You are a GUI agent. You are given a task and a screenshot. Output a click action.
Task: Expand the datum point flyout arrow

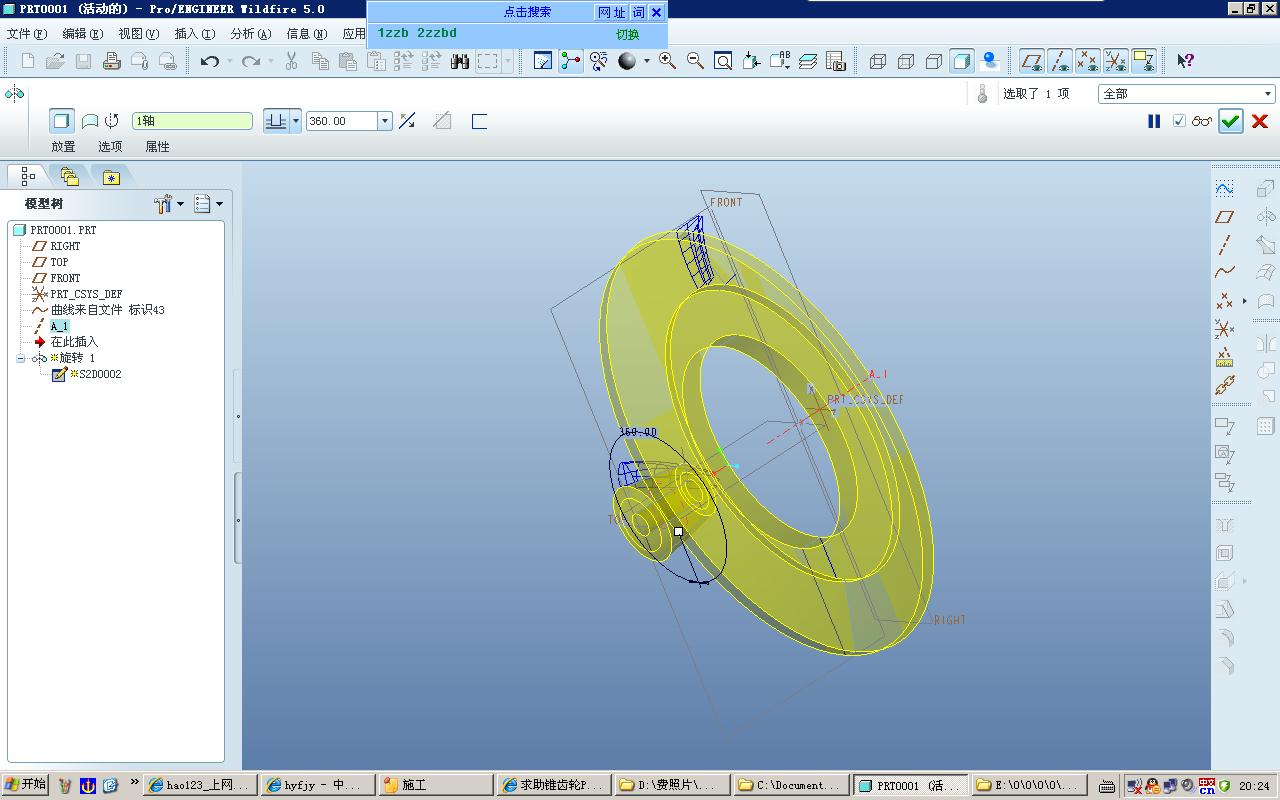(x=1245, y=300)
